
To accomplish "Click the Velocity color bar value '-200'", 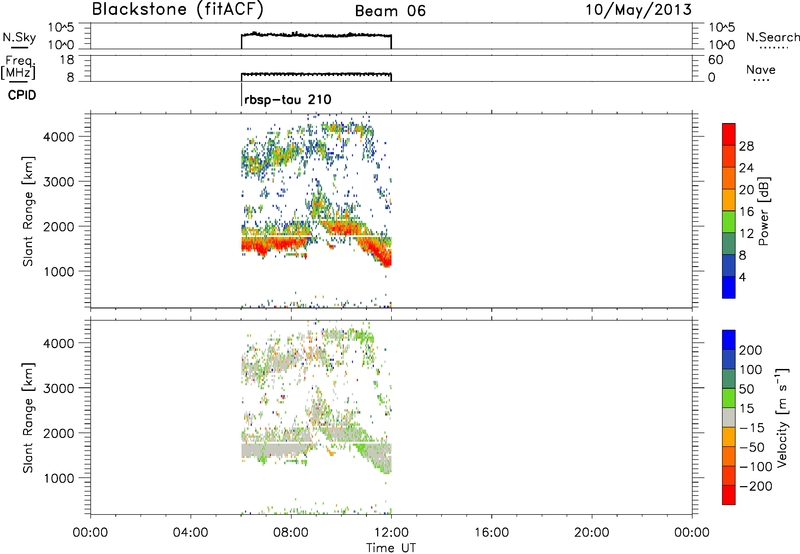I will click(754, 486).
